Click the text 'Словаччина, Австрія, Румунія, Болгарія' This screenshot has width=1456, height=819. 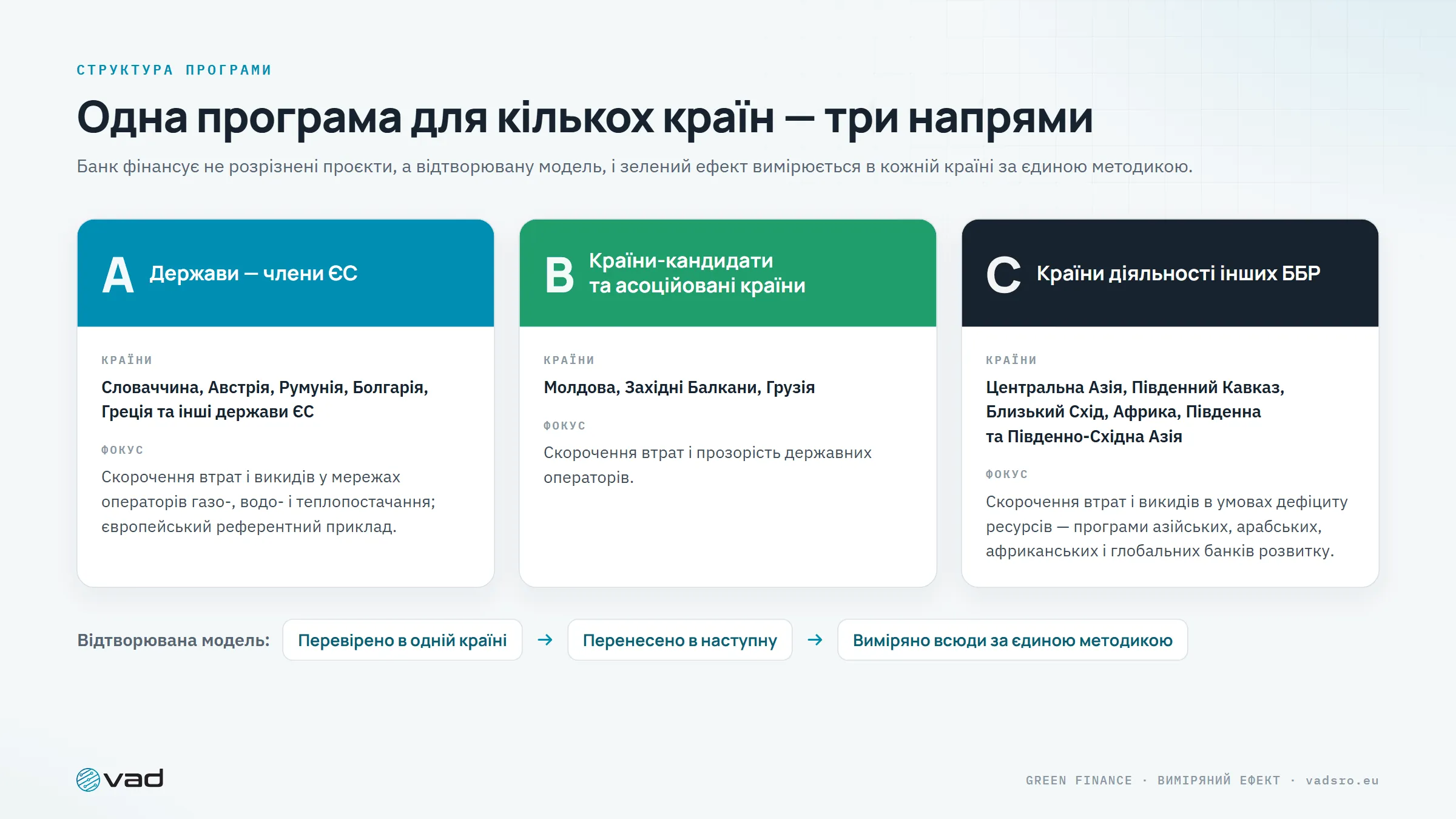[265, 387]
